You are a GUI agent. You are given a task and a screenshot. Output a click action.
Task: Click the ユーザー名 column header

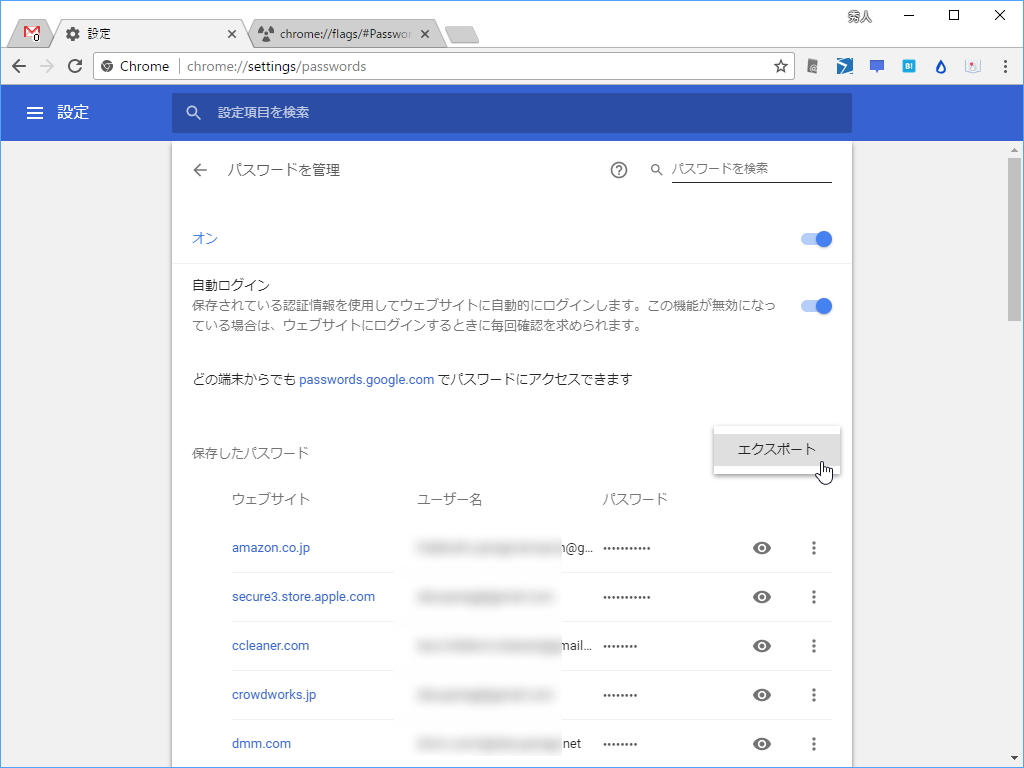(449, 499)
